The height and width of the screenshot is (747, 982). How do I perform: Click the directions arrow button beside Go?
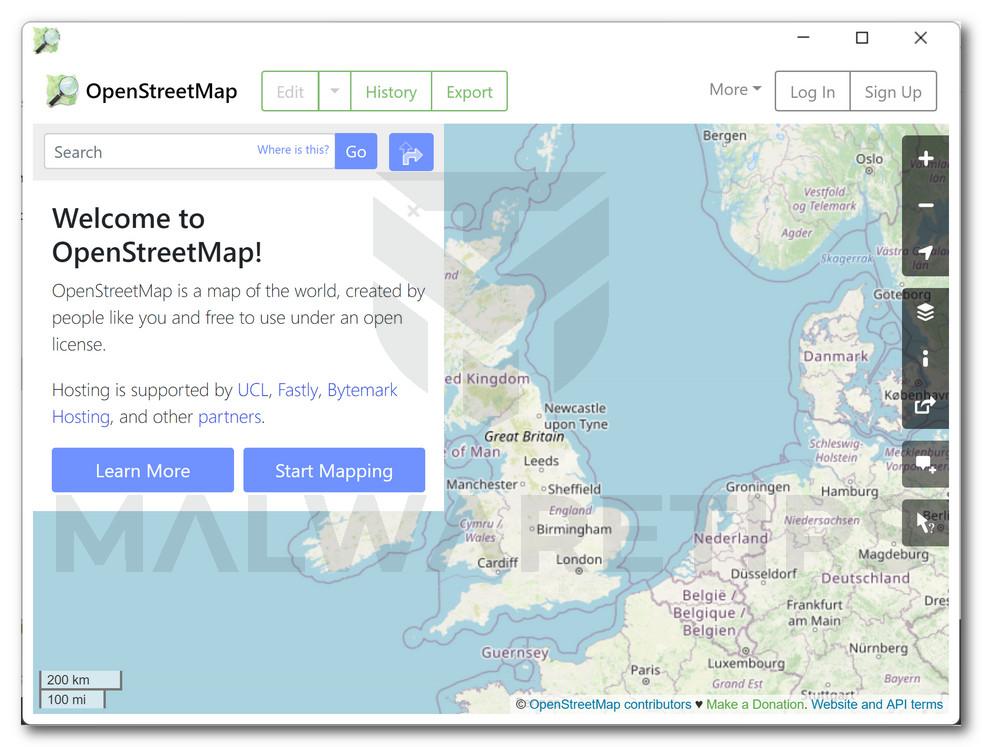tap(411, 152)
